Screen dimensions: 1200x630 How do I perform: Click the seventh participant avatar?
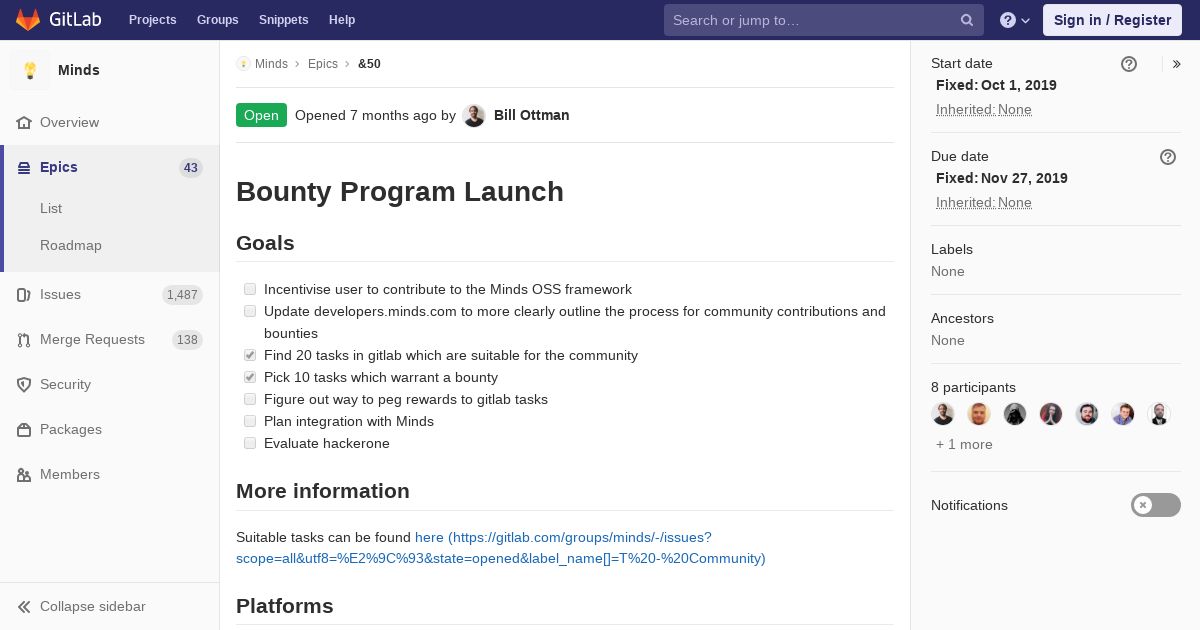[x=1159, y=414]
